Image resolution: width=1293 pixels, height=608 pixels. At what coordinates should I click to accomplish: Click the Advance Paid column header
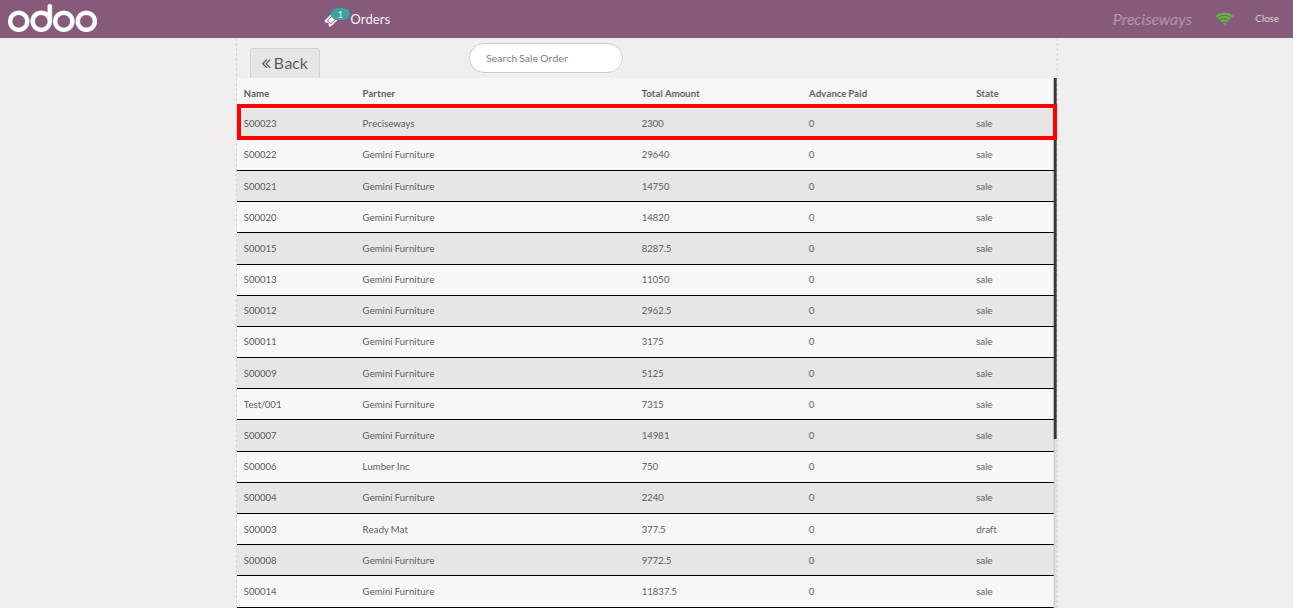[837, 93]
